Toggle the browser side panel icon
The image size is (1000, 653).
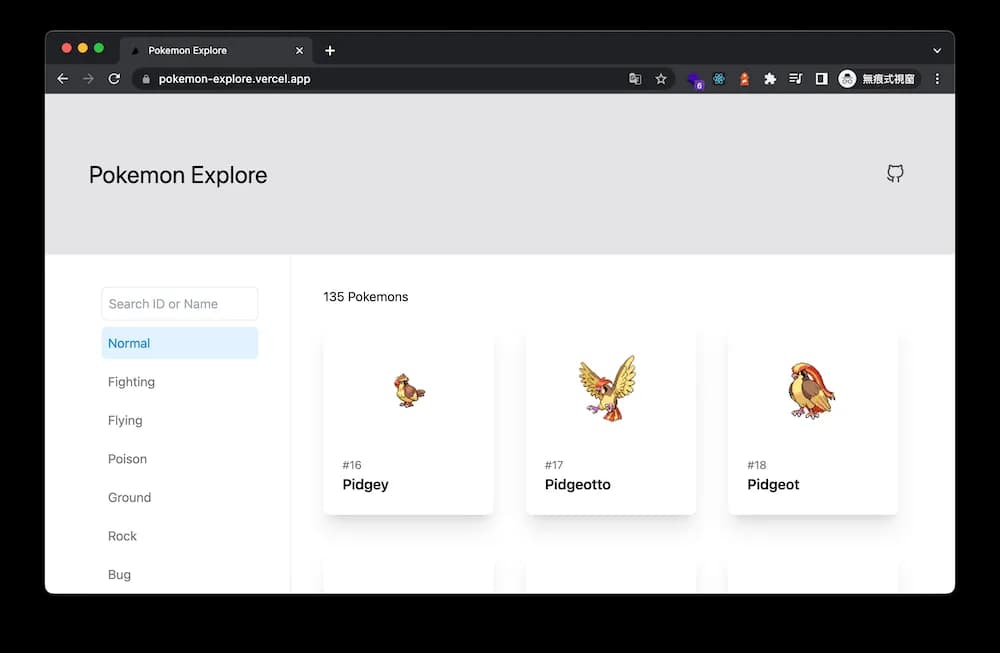tap(821, 78)
